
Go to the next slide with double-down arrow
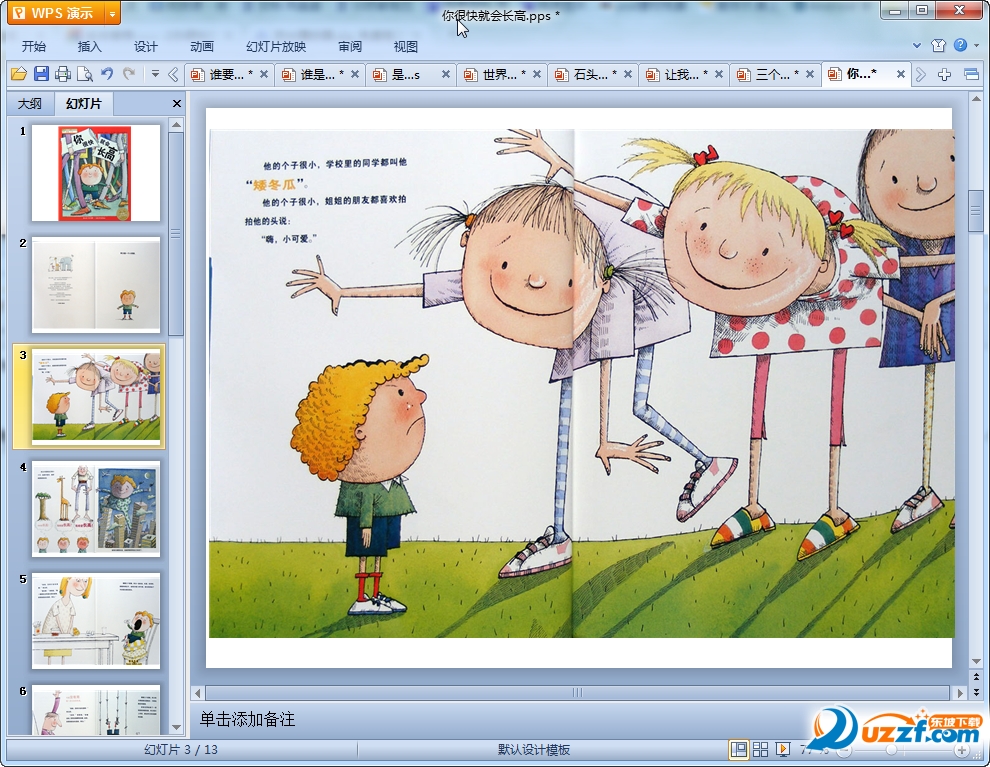[x=977, y=692]
